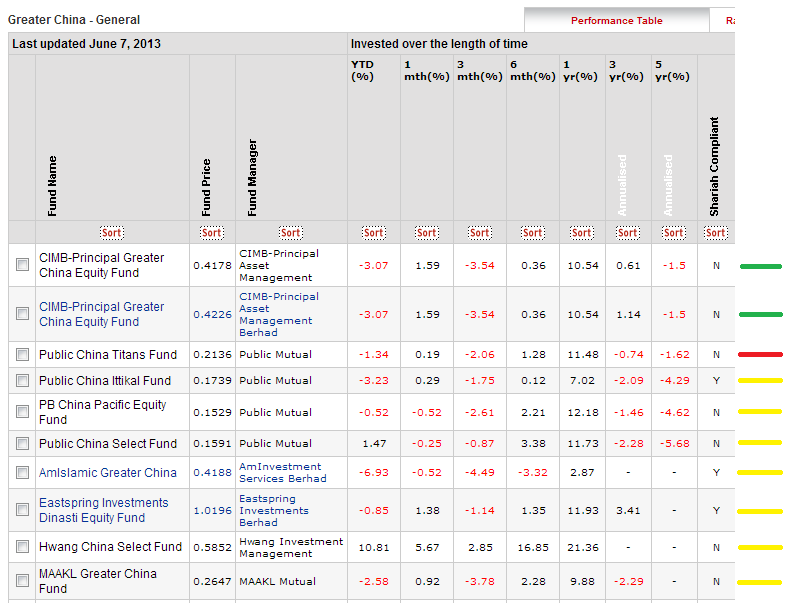Click Hwang China Select Fund name

110,547
